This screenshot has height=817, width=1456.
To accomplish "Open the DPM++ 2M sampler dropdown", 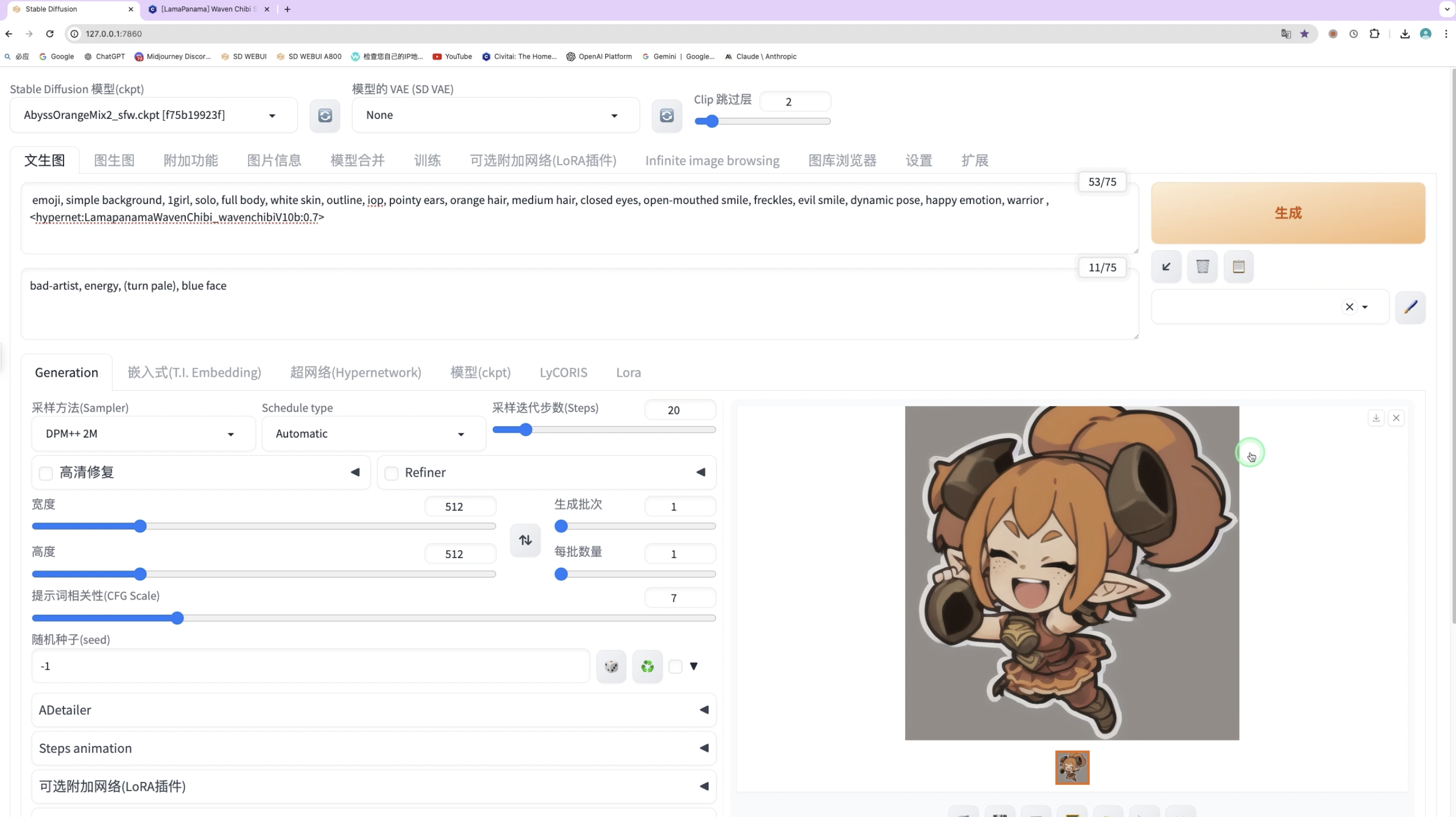I will tap(144, 434).
